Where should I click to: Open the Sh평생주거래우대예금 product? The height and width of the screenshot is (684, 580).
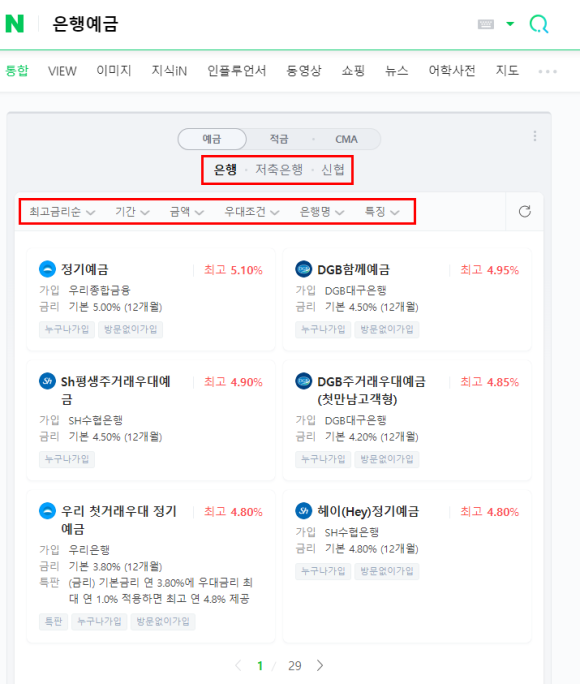pyautogui.click(x=116, y=390)
